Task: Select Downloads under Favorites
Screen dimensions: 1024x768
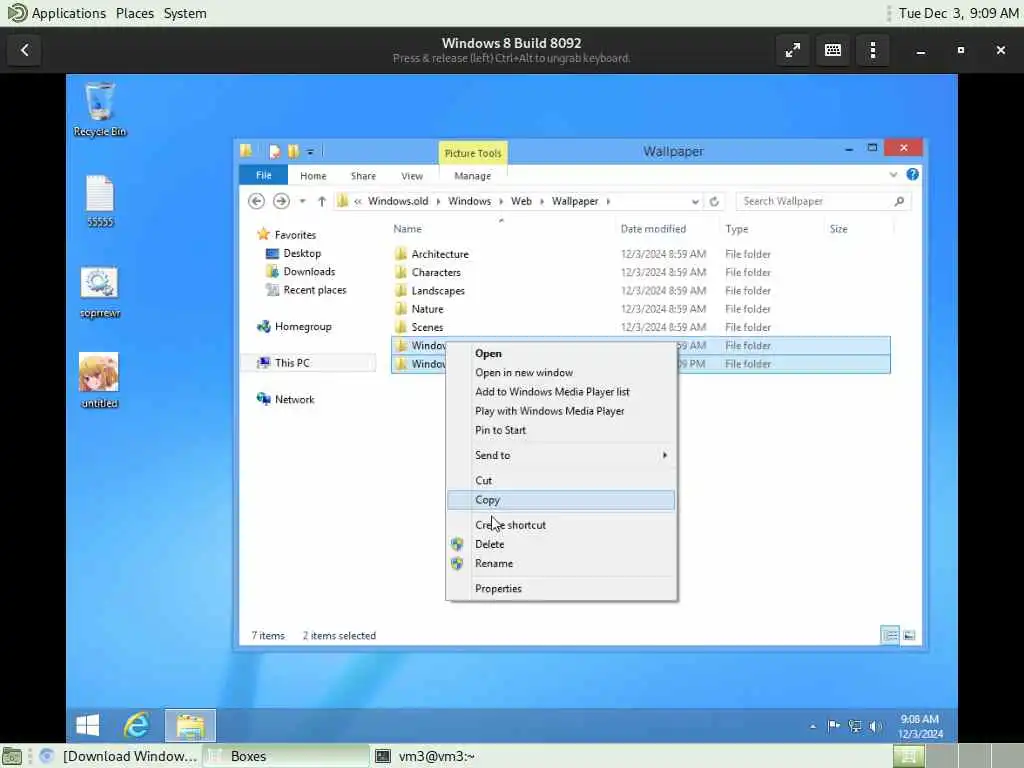Action: [301, 272]
